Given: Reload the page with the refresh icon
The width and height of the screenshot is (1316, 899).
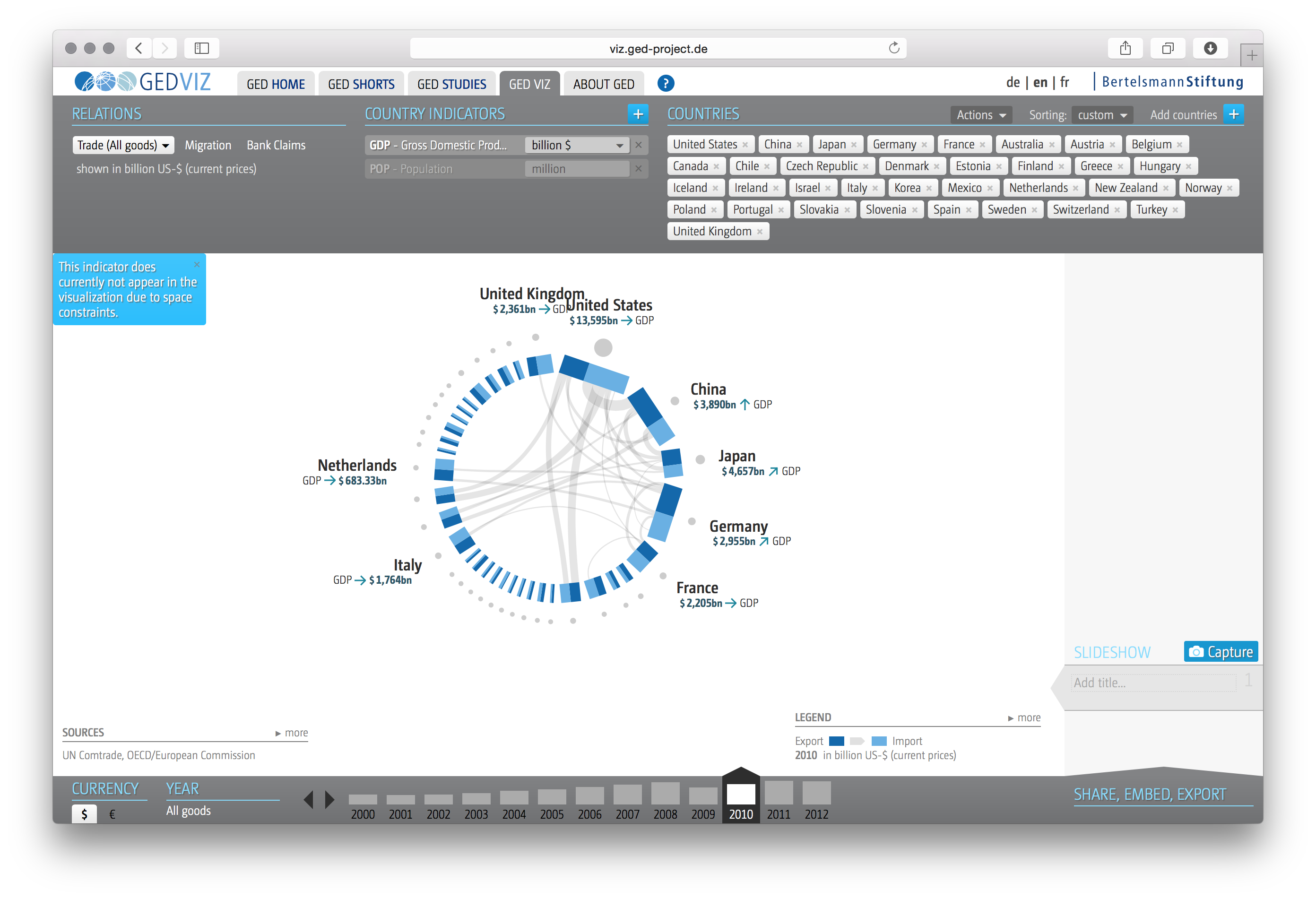Looking at the screenshot, I should (x=893, y=48).
